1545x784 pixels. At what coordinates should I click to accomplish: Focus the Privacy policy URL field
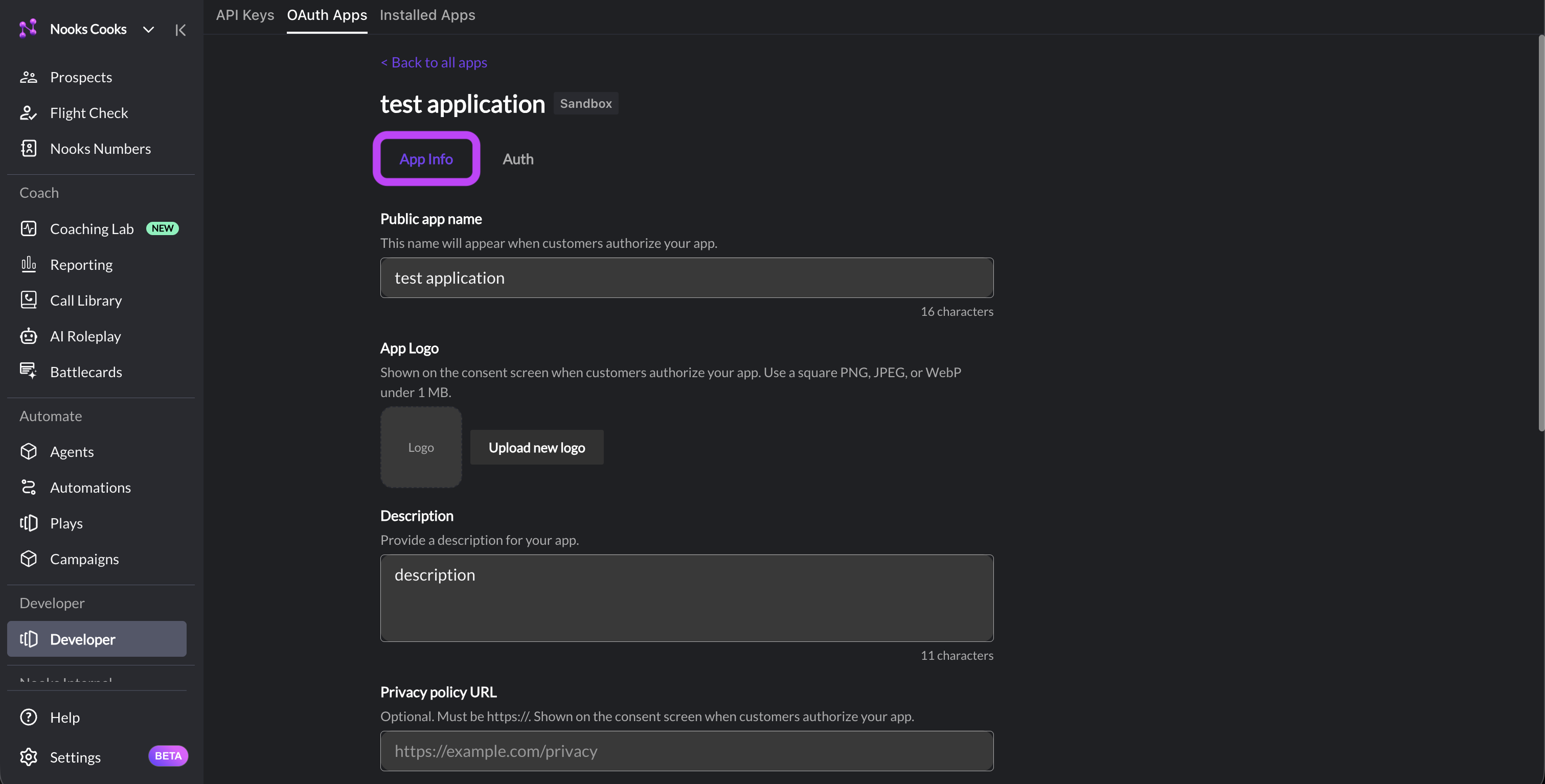pos(687,750)
